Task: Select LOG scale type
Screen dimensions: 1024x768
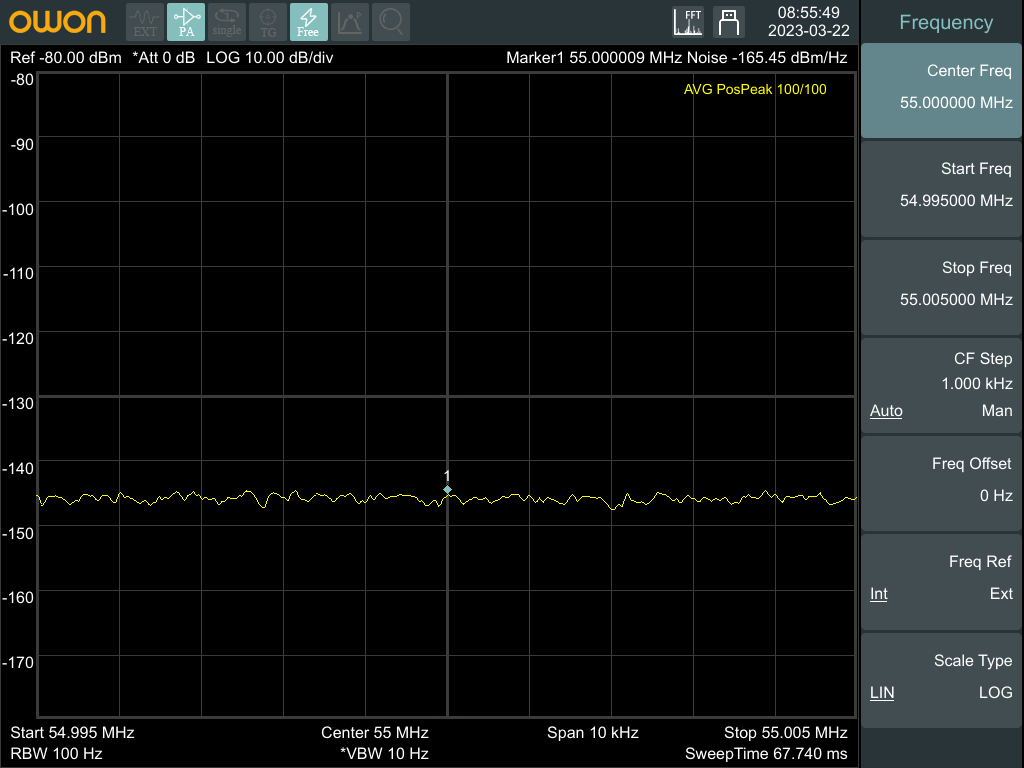Action: 995,693
